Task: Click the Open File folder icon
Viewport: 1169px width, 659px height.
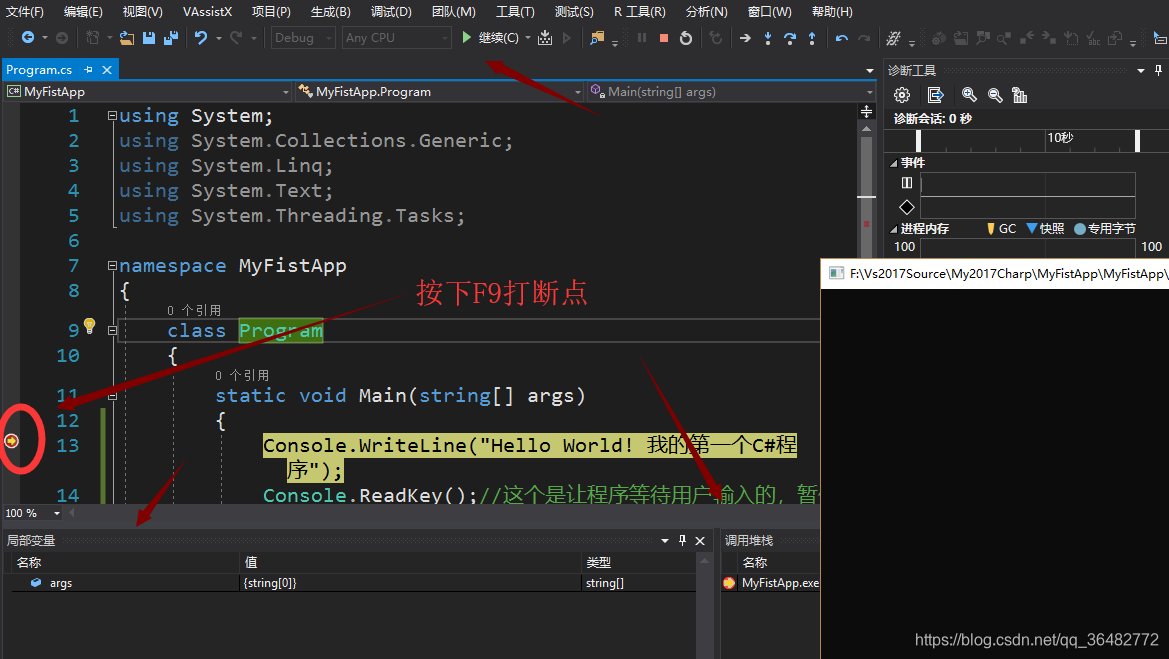Action: point(127,37)
